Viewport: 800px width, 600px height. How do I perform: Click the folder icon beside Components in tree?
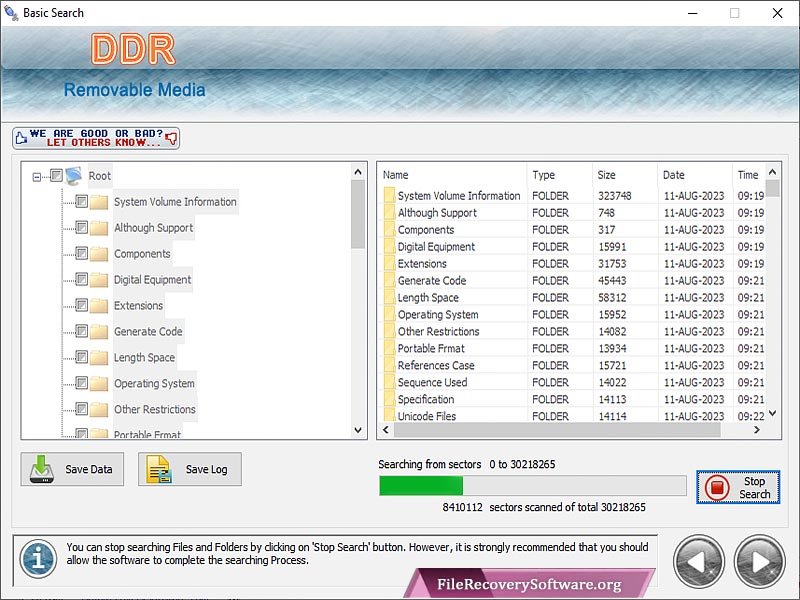(x=99, y=254)
